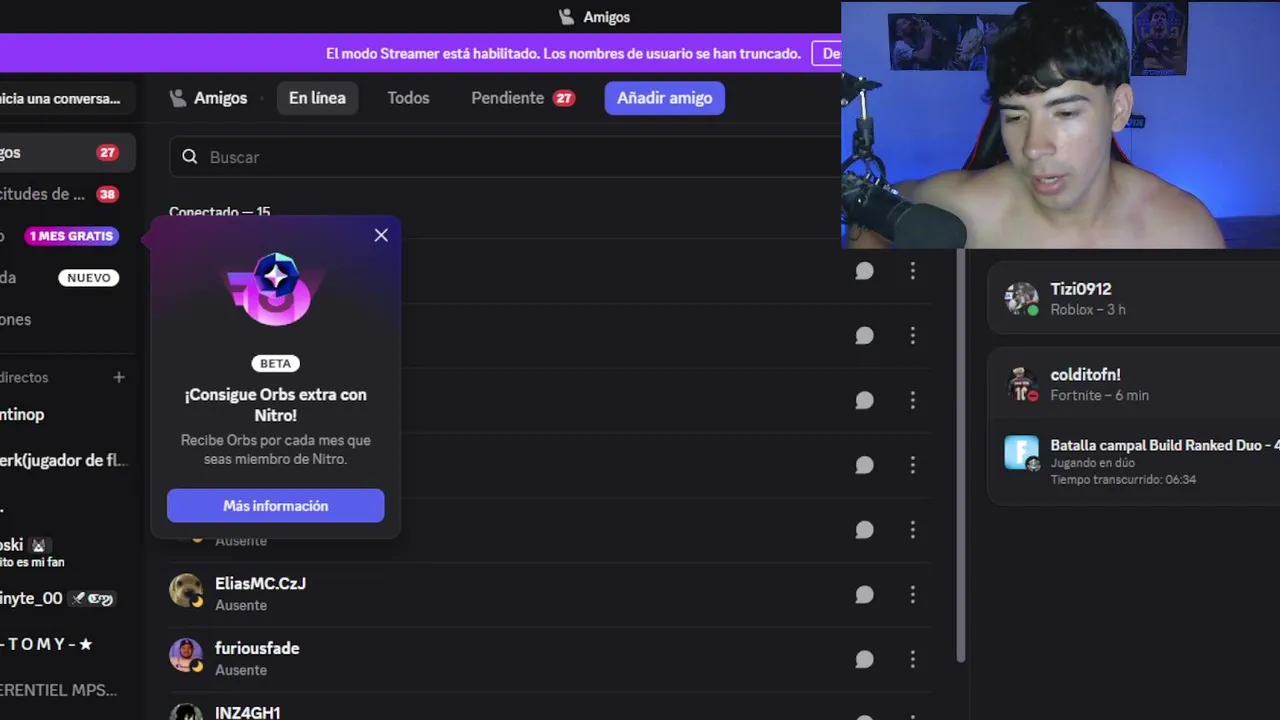Click the friends list vertical scrollbar
The height and width of the screenshot is (720, 1280).
click(960, 455)
